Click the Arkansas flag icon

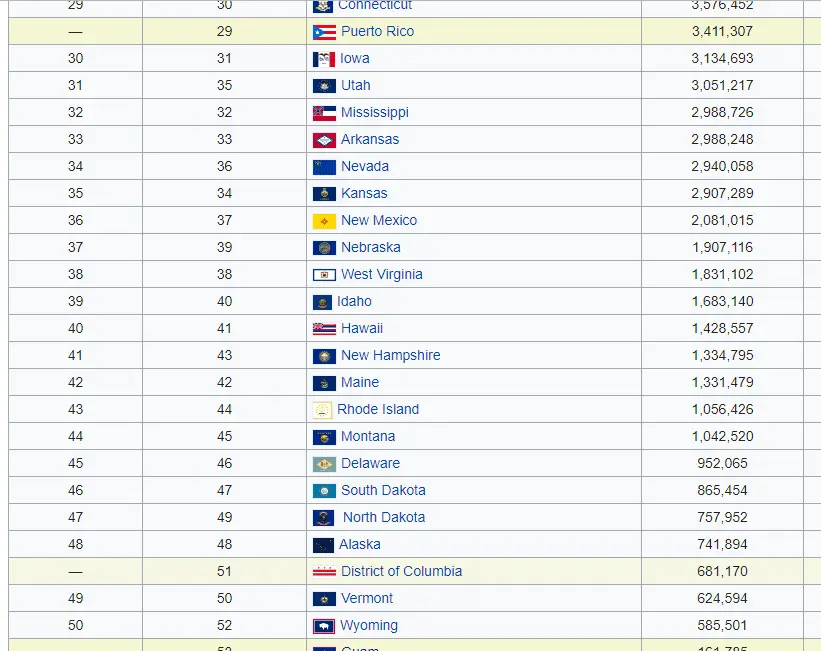coord(324,140)
